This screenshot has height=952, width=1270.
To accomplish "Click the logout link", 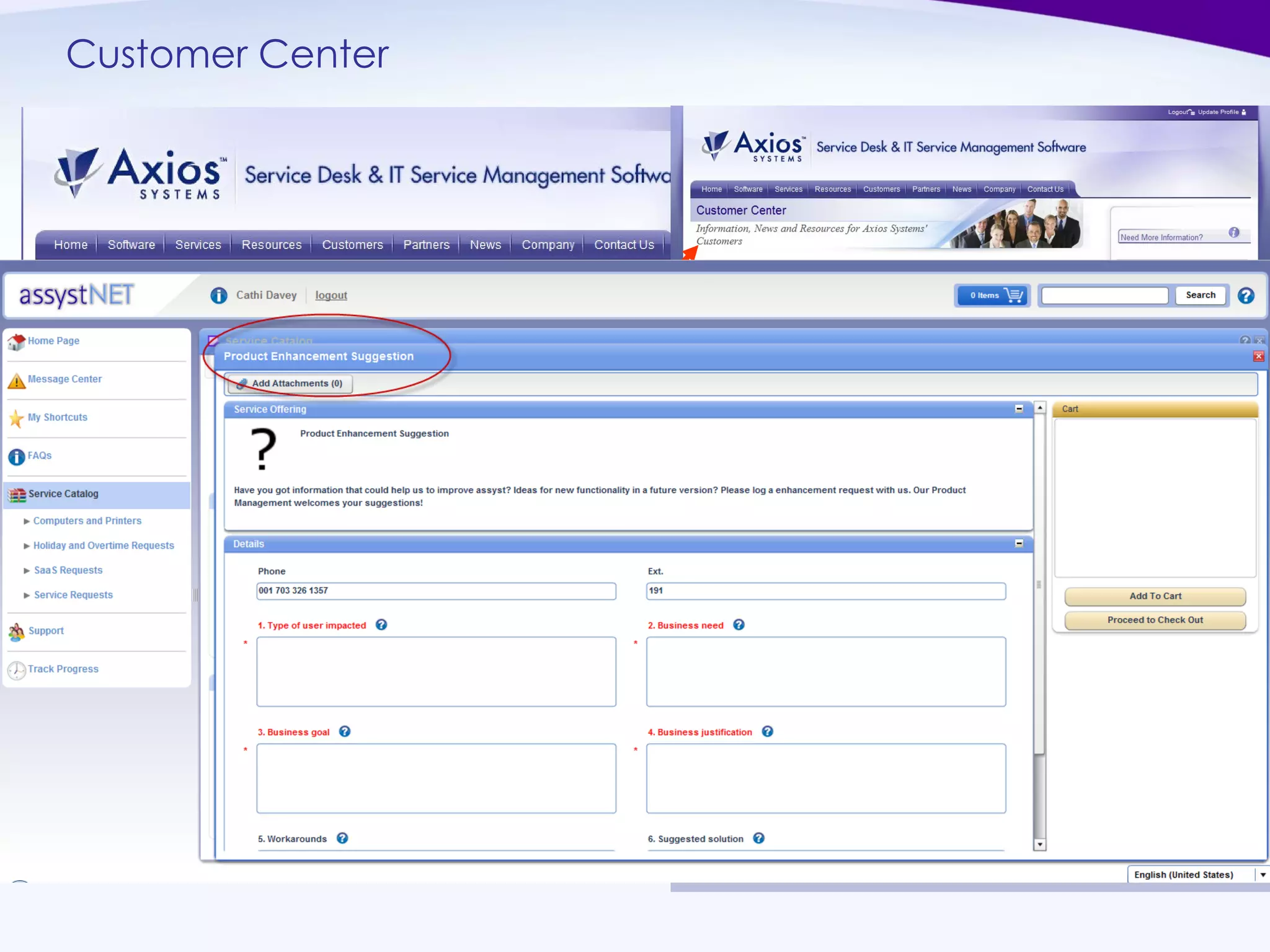I will [331, 296].
